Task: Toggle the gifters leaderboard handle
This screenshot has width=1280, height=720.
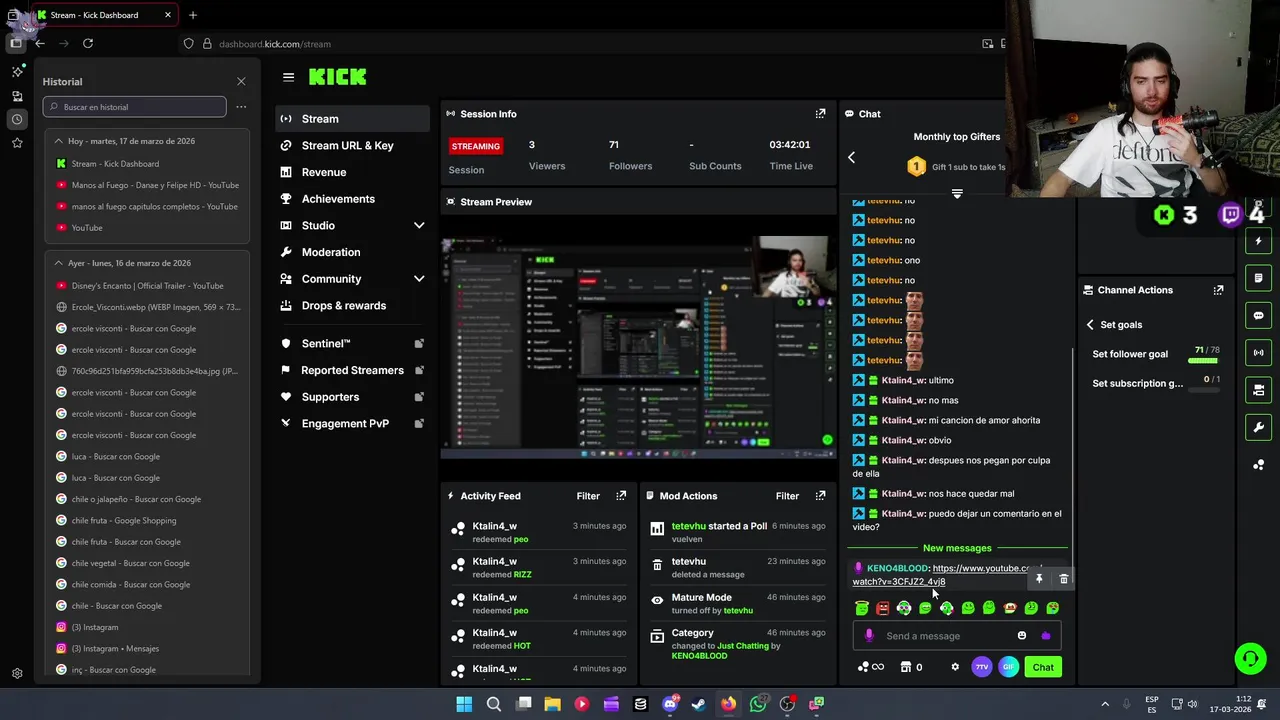Action: [x=957, y=194]
